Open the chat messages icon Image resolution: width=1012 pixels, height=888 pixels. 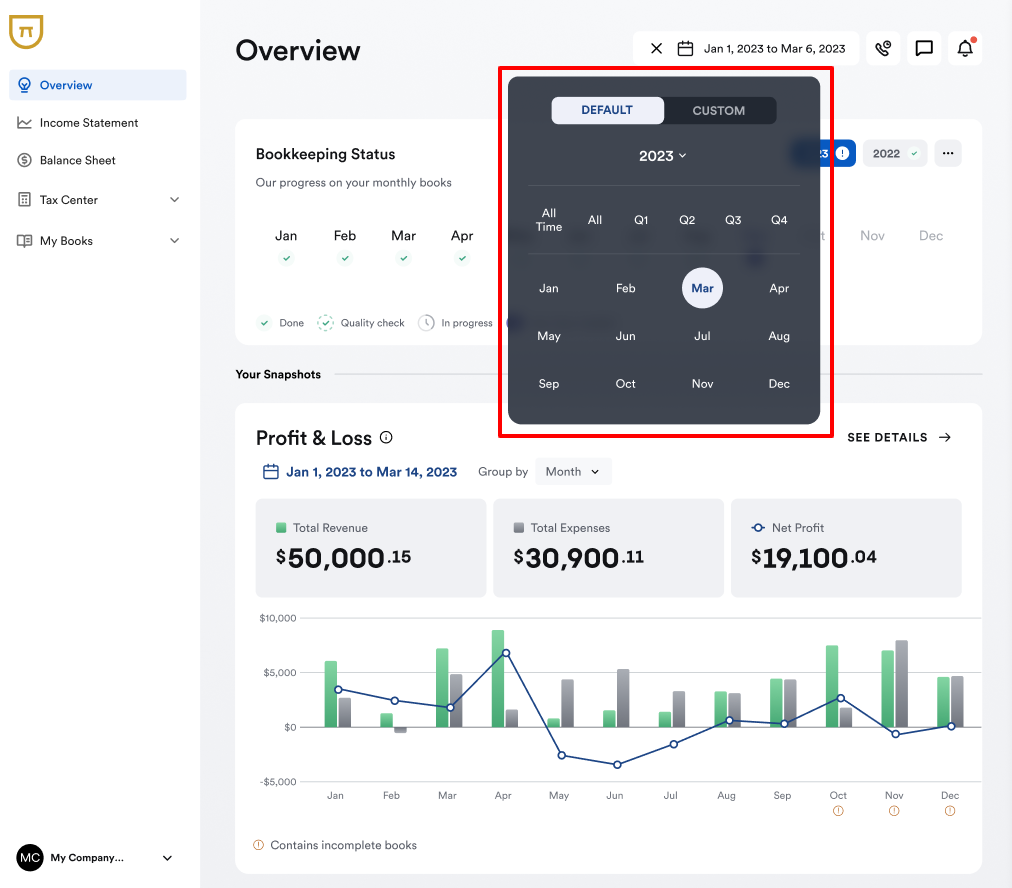click(x=923, y=48)
